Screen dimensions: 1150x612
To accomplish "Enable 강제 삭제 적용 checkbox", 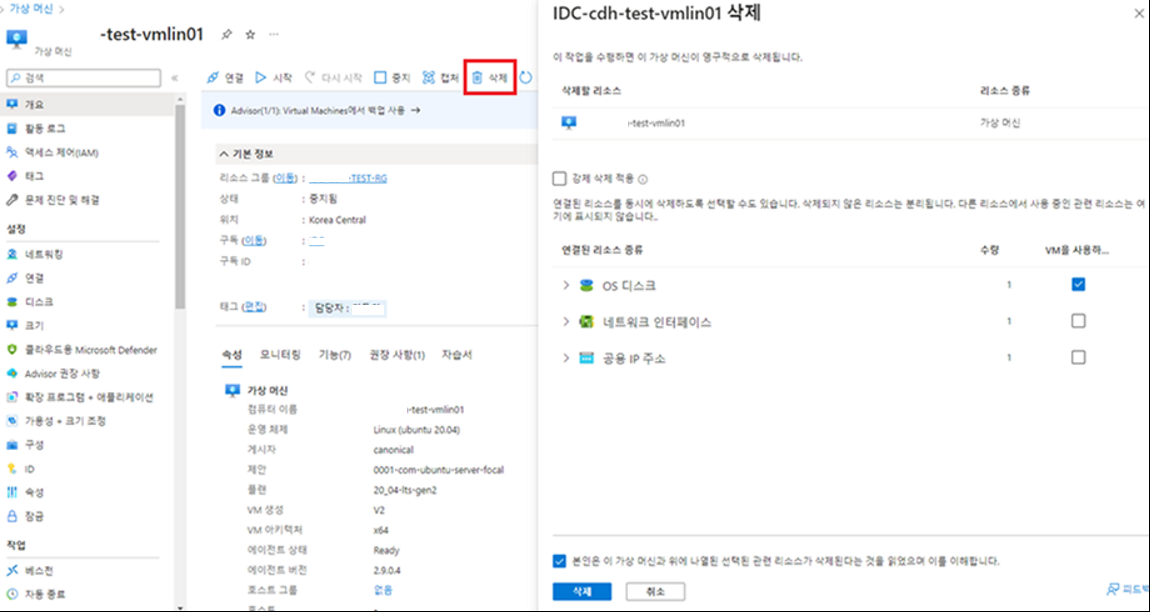I will click(x=560, y=178).
